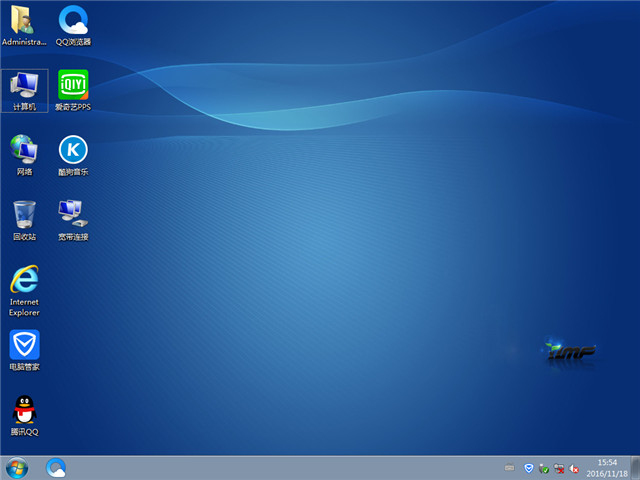Open the network status tray icon

click(x=559, y=468)
